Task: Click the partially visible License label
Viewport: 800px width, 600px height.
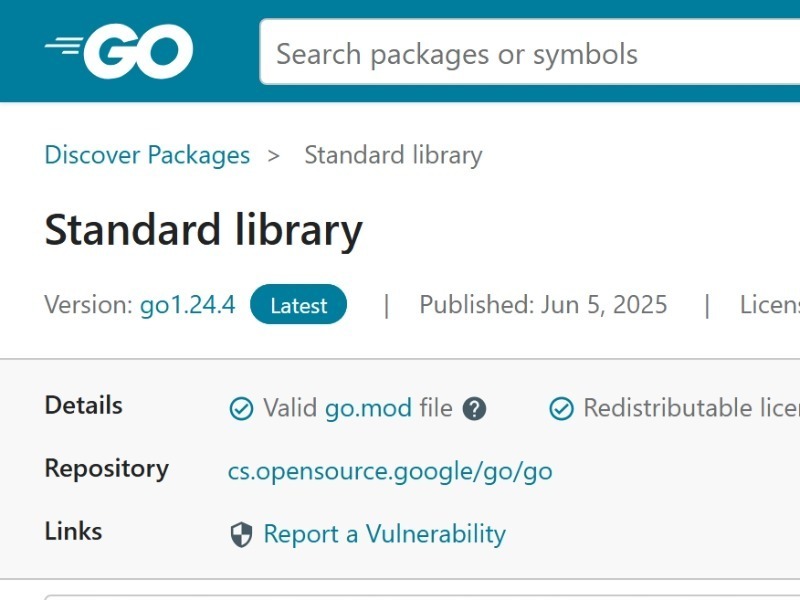Action: point(770,305)
